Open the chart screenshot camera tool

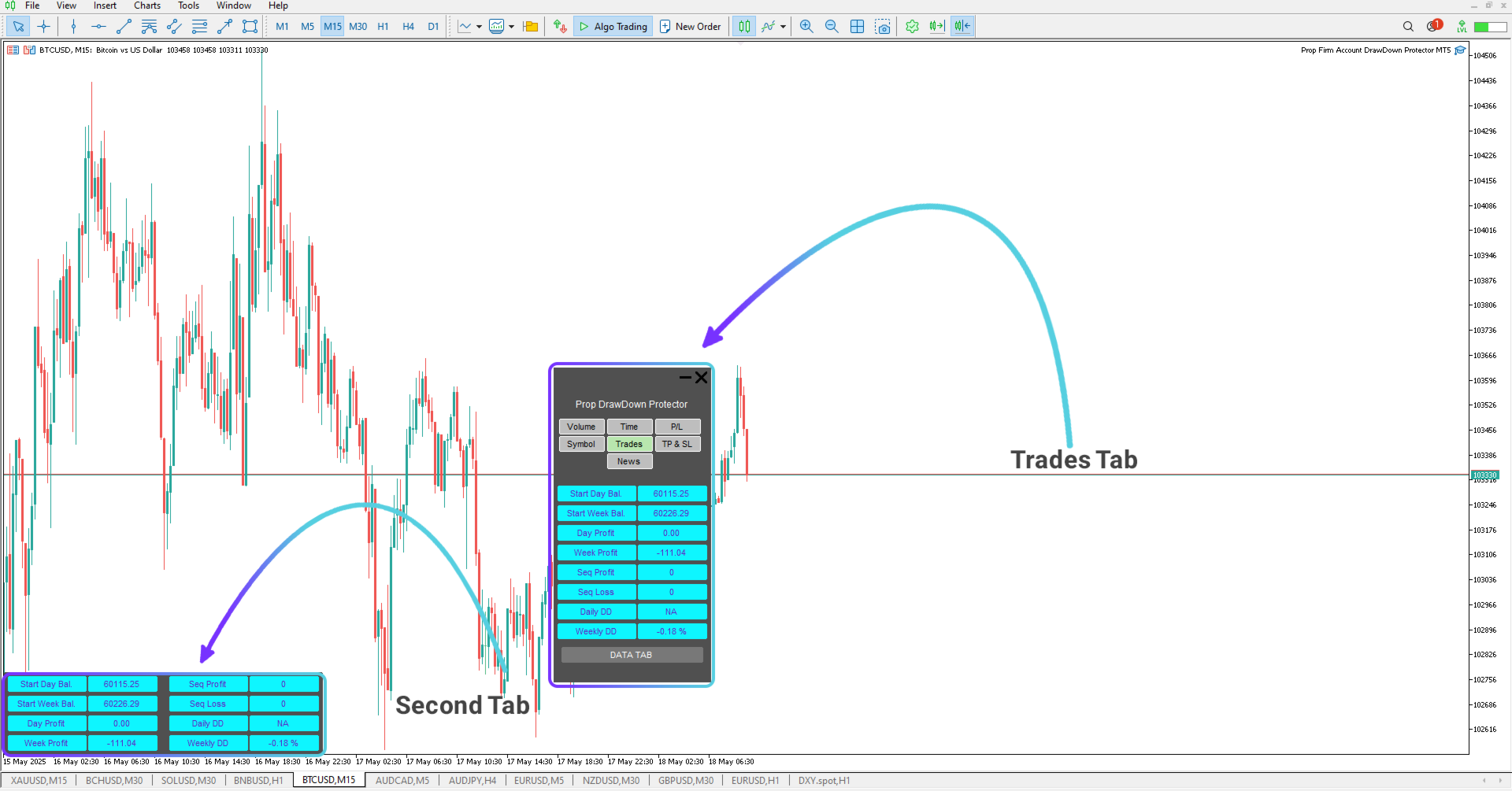pyautogui.click(x=883, y=26)
